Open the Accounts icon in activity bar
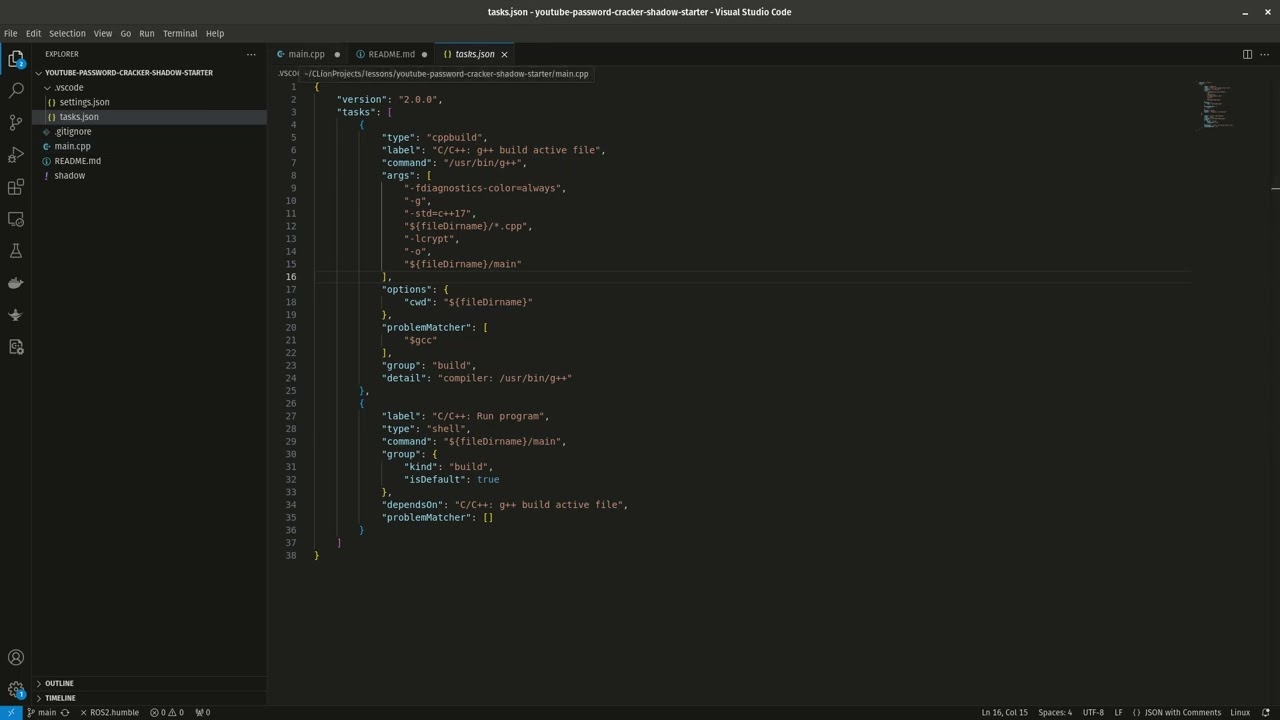 click(x=15, y=658)
